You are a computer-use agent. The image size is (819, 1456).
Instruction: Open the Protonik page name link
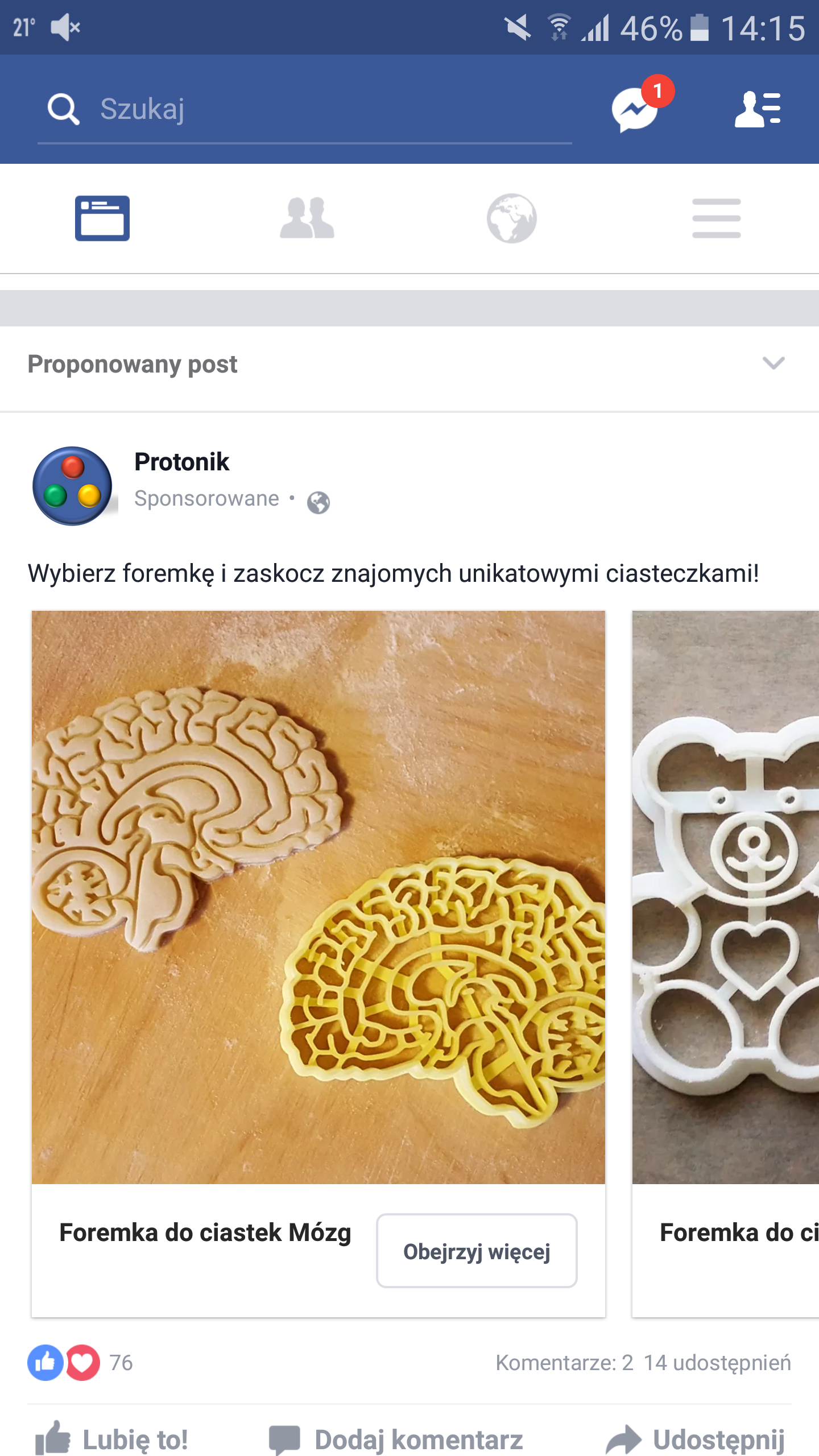pyautogui.click(x=181, y=462)
